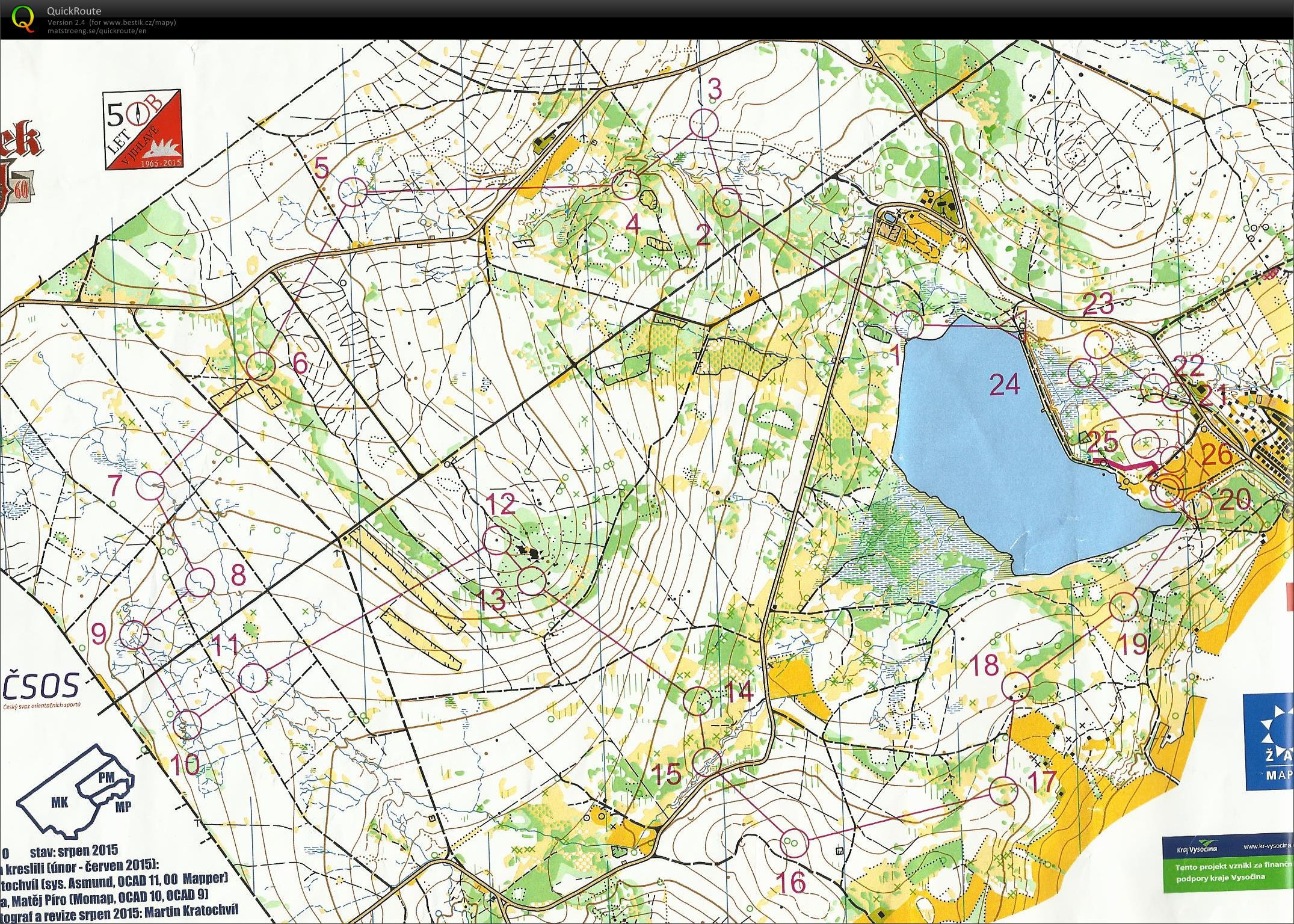Click the "Version 2.4" header text

pos(67,23)
